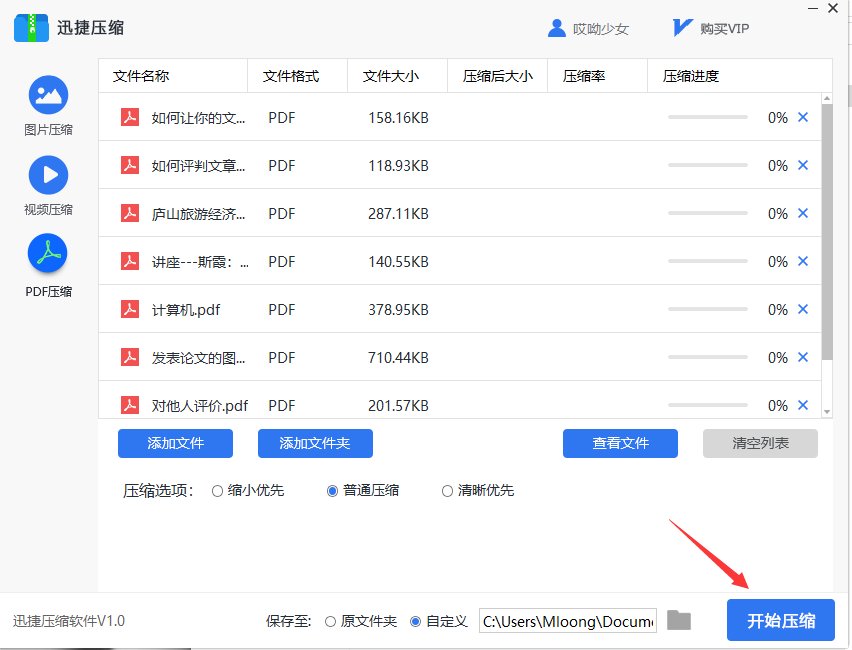The width and height of the screenshot is (852, 650).
Task: Click 清空列表 to clear files
Action: (x=760, y=444)
